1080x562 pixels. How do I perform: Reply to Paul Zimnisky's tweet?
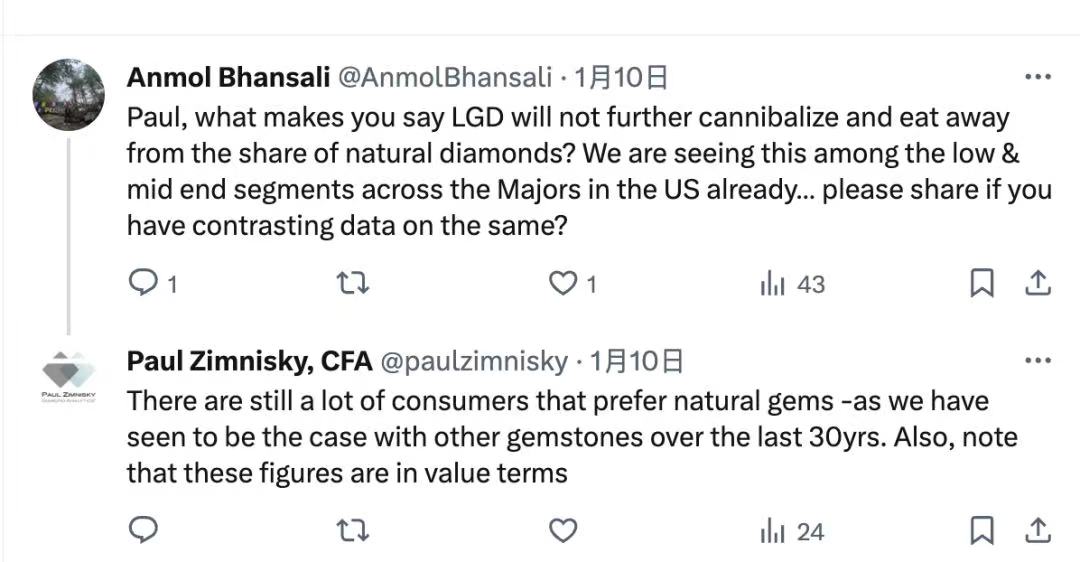pyautogui.click(x=144, y=530)
